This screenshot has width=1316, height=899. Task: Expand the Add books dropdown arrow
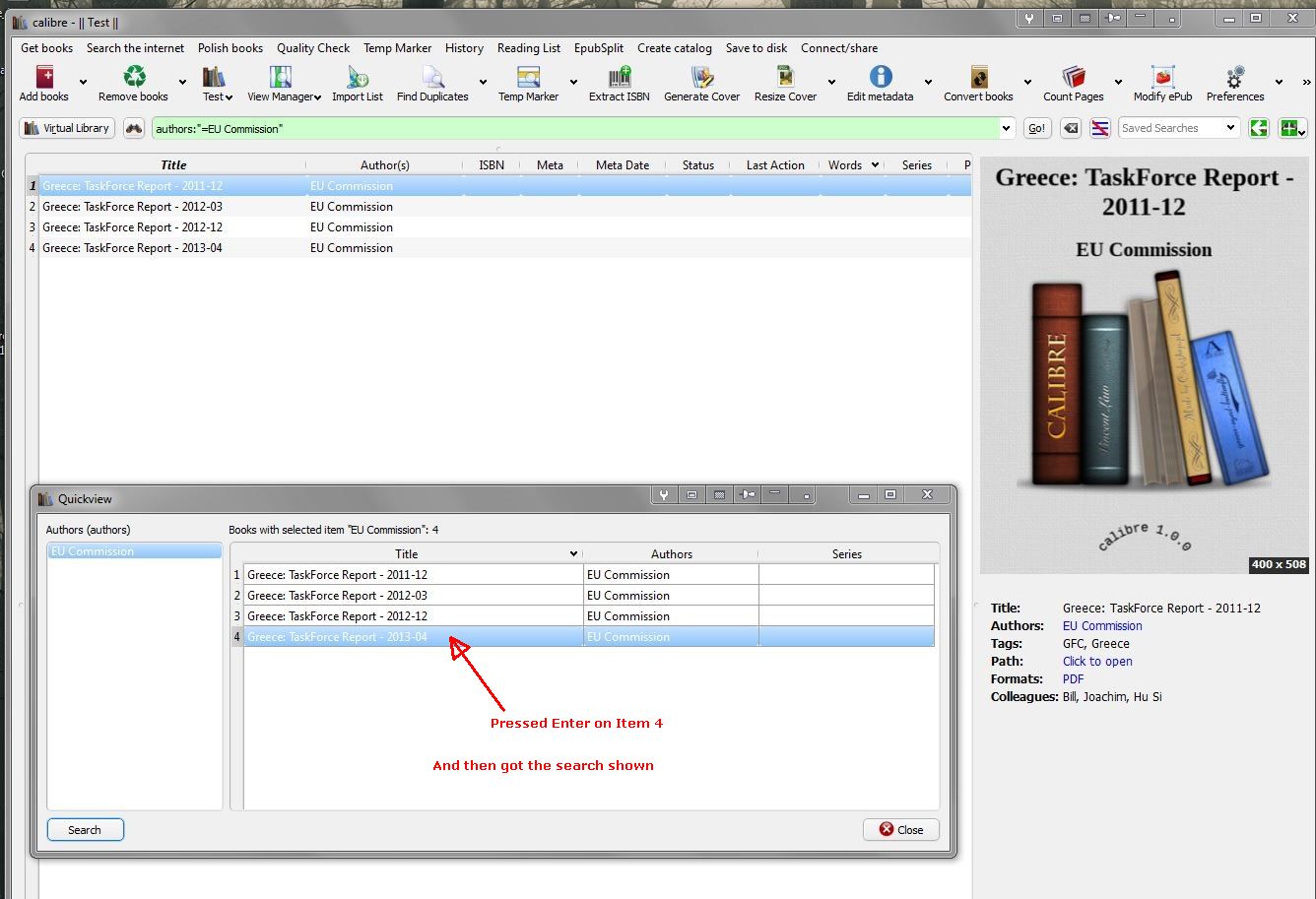(x=83, y=82)
